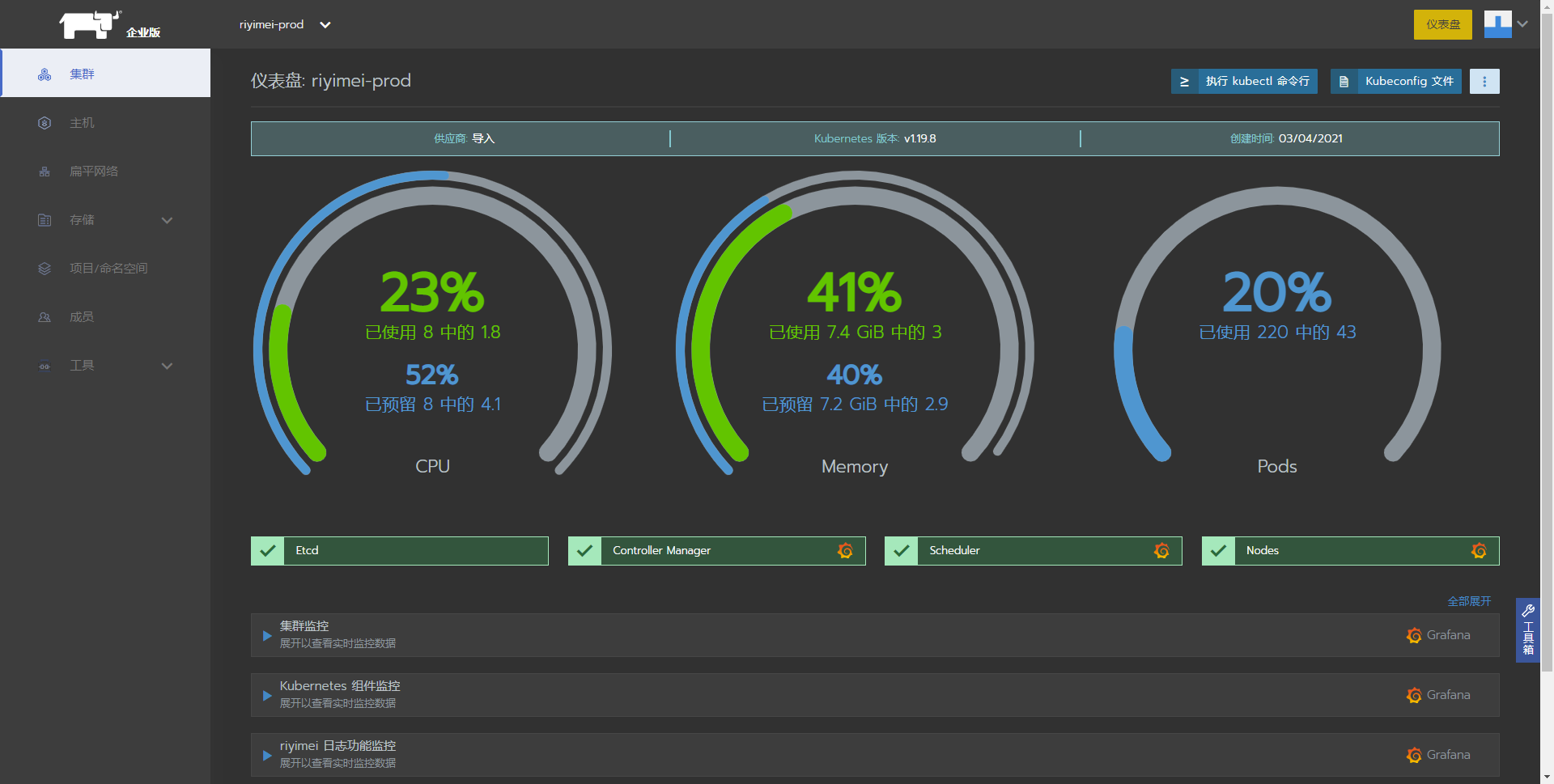Click the 创建时间 03/04/2021 text
1554x784 pixels.
tap(1286, 138)
